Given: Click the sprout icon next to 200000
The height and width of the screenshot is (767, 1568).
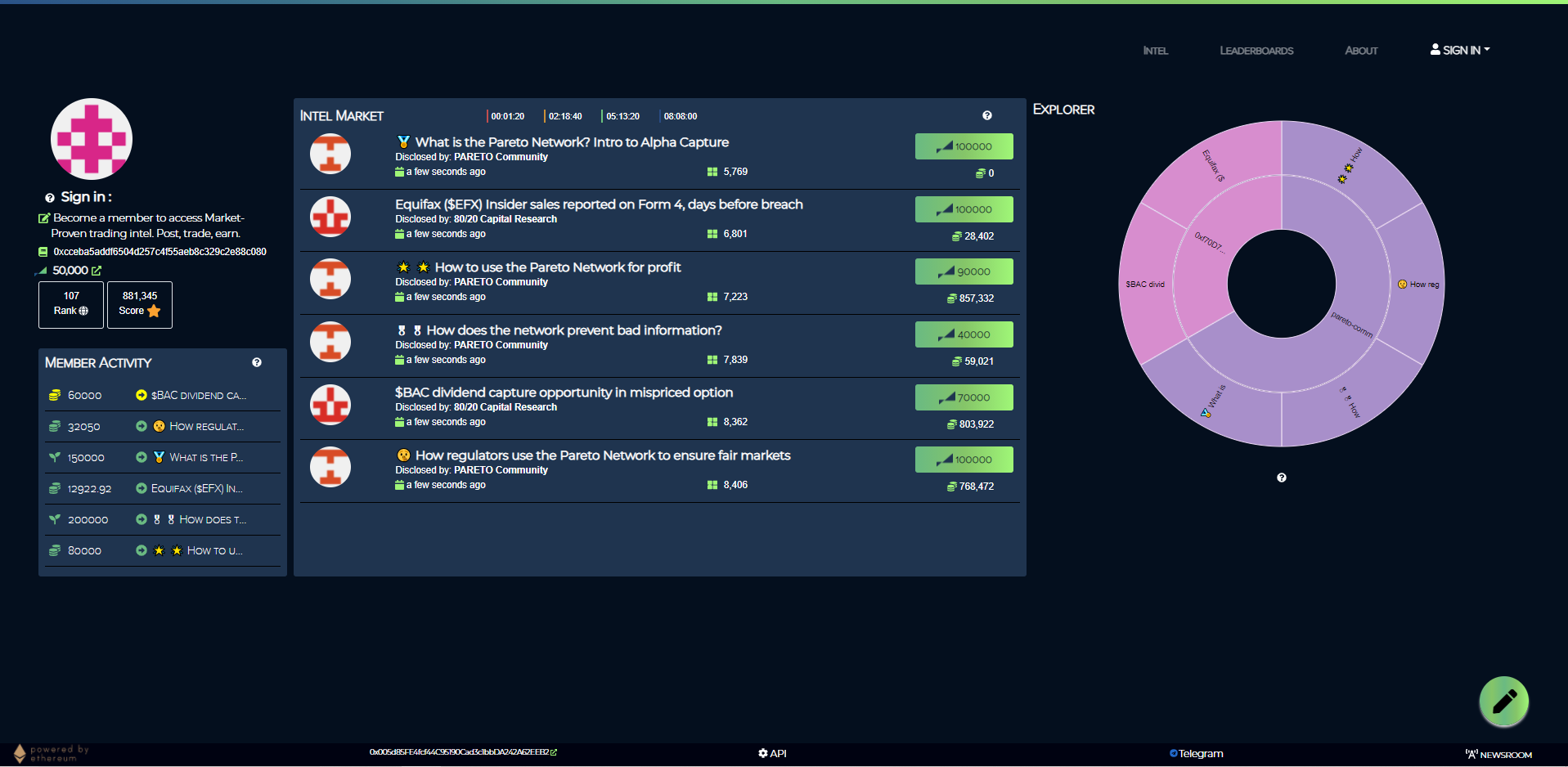Looking at the screenshot, I should (55, 519).
